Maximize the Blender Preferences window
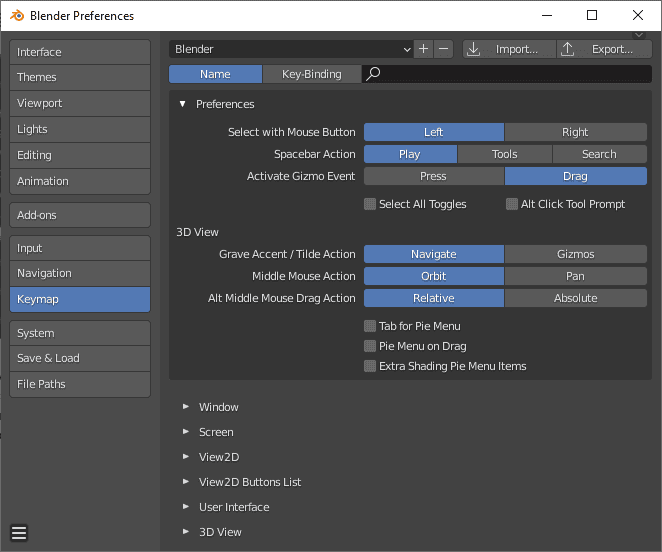The image size is (662, 552). (x=592, y=16)
